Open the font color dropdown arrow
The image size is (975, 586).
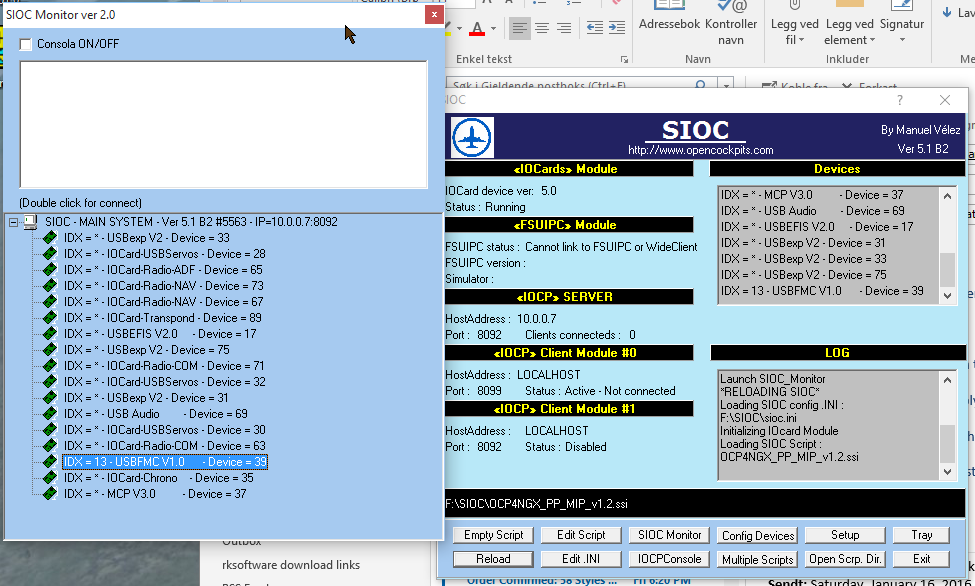click(x=493, y=29)
